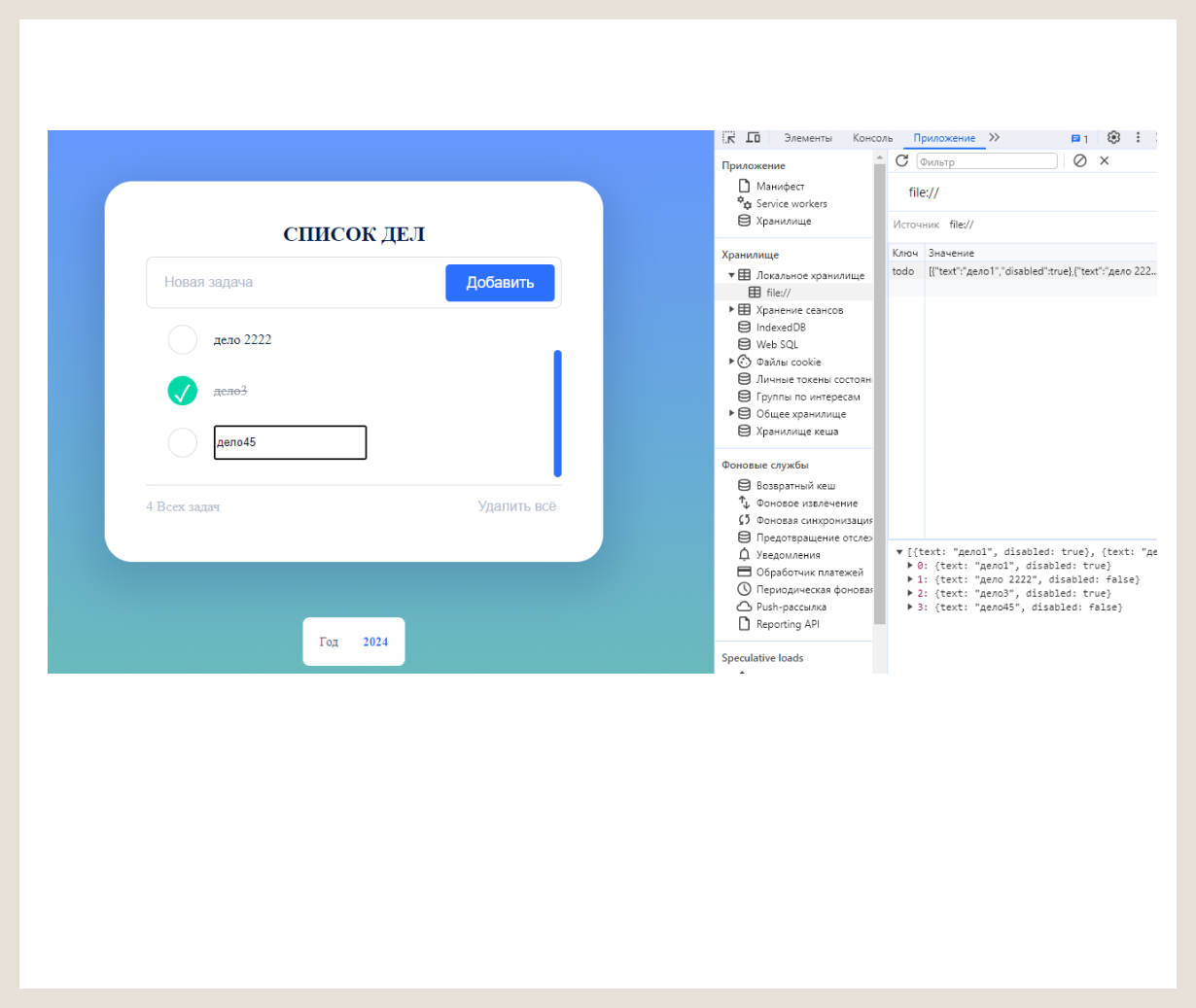Switch to the Консоль tab
The image size is (1196, 1008).
(x=872, y=138)
